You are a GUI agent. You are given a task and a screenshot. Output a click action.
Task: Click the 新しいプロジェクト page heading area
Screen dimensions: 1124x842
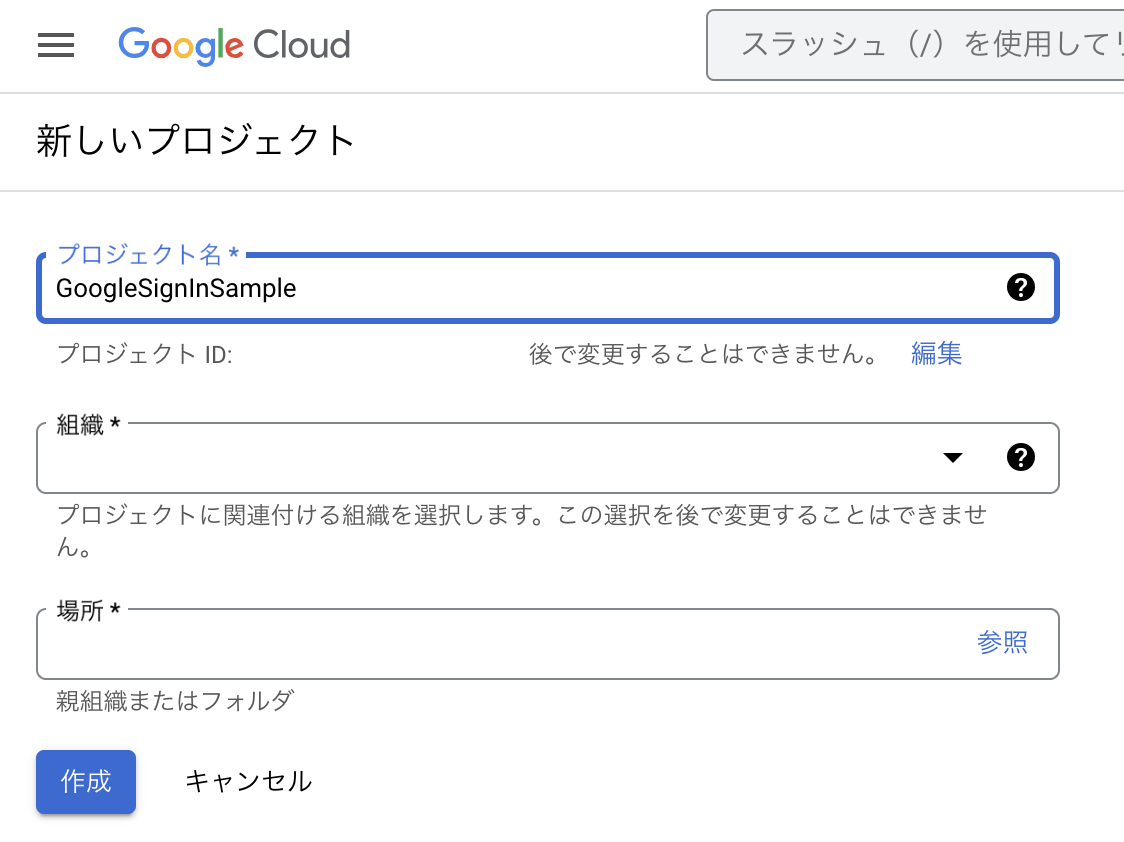[196, 142]
